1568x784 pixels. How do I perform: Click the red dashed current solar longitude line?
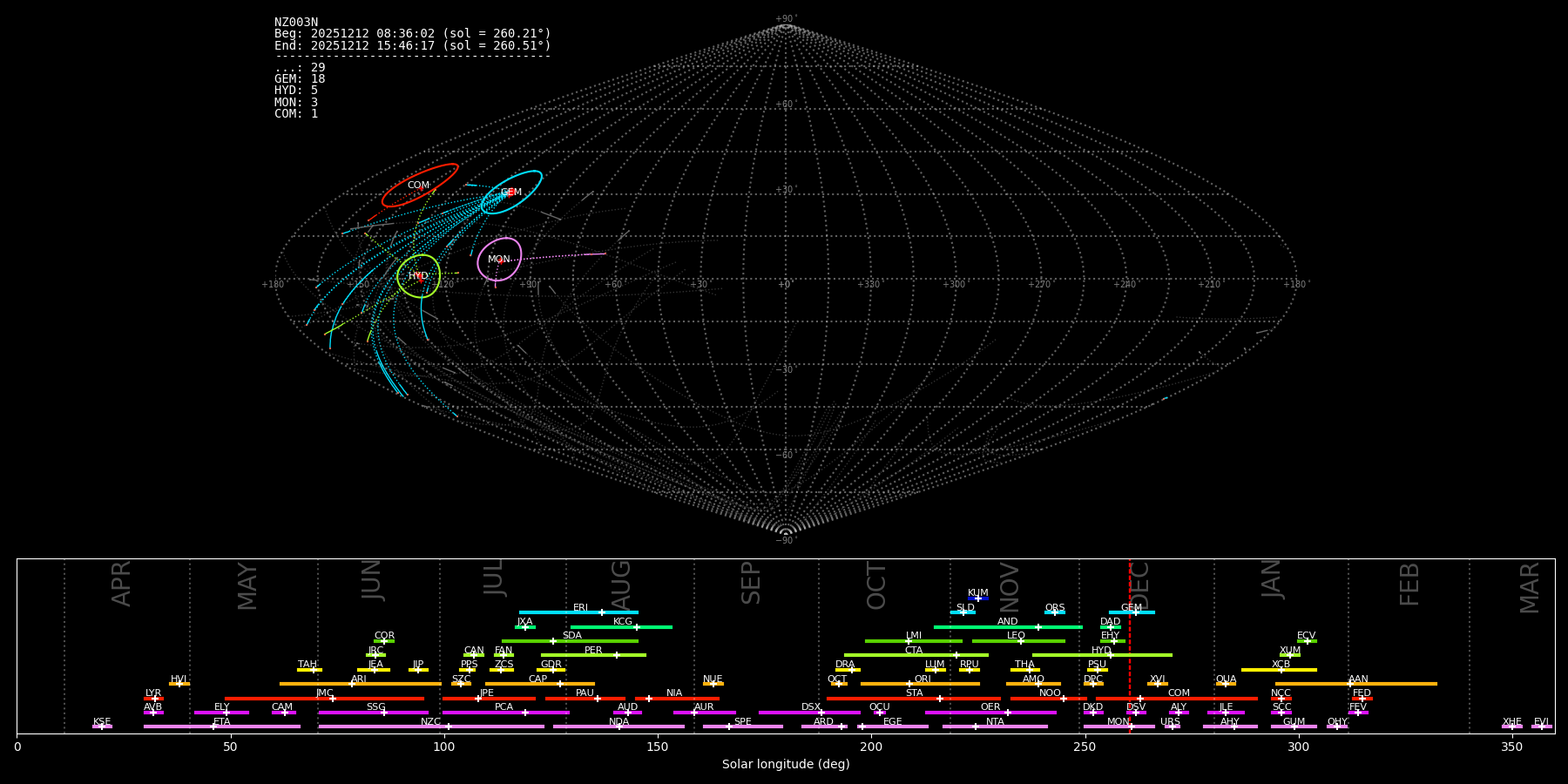pyautogui.click(x=1130, y=645)
